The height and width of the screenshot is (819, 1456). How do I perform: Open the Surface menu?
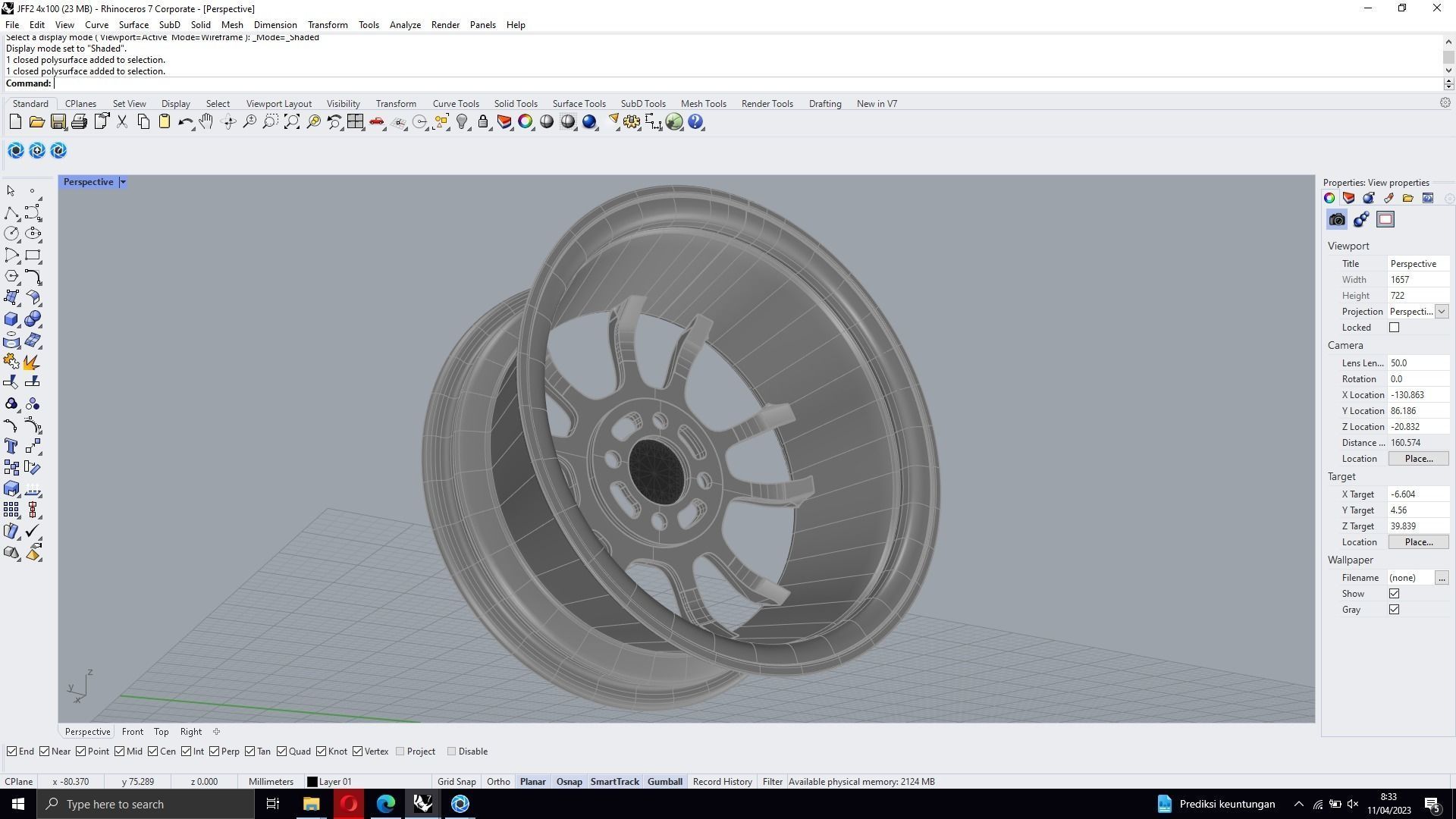click(133, 24)
